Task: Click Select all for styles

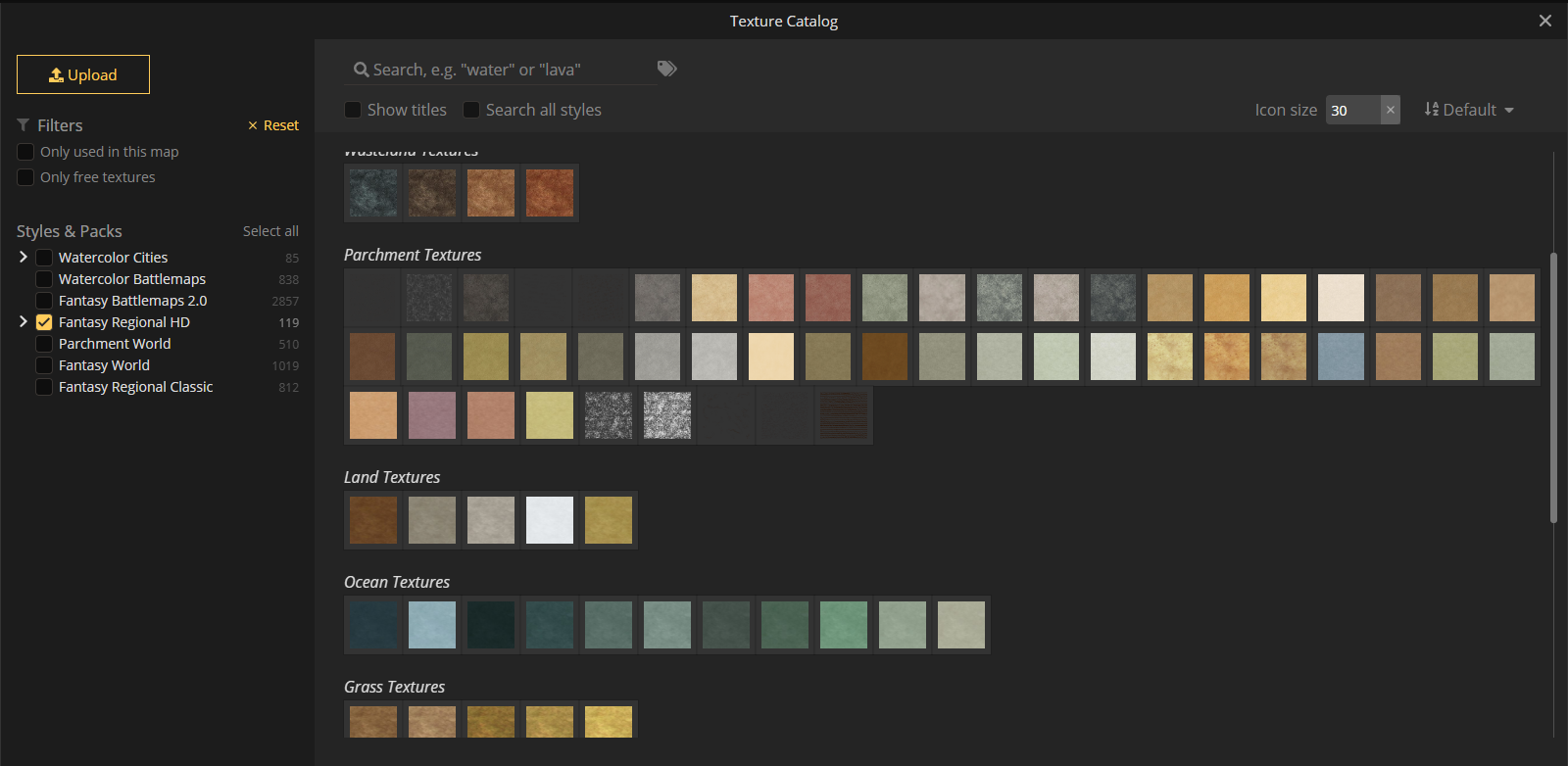Action: pyautogui.click(x=270, y=231)
